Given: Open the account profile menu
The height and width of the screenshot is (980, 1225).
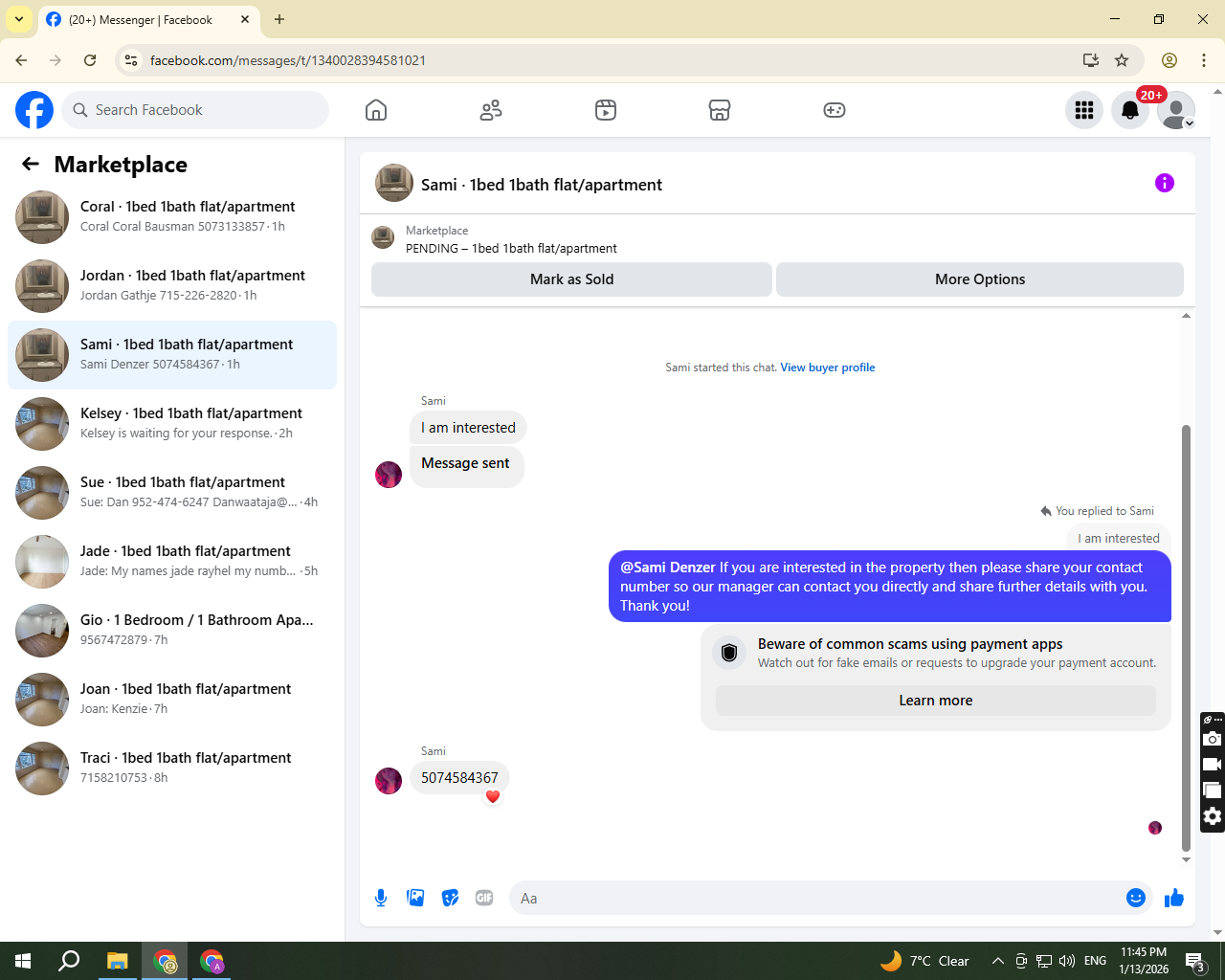Looking at the screenshot, I should (x=1176, y=110).
